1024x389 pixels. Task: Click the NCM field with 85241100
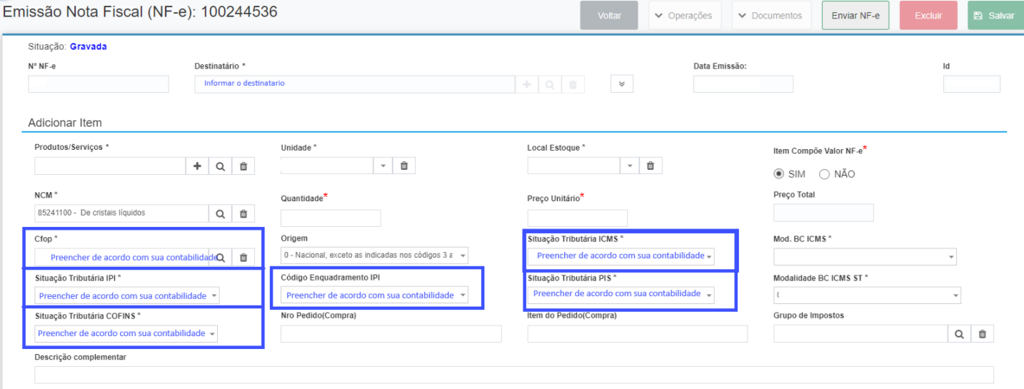[121, 213]
